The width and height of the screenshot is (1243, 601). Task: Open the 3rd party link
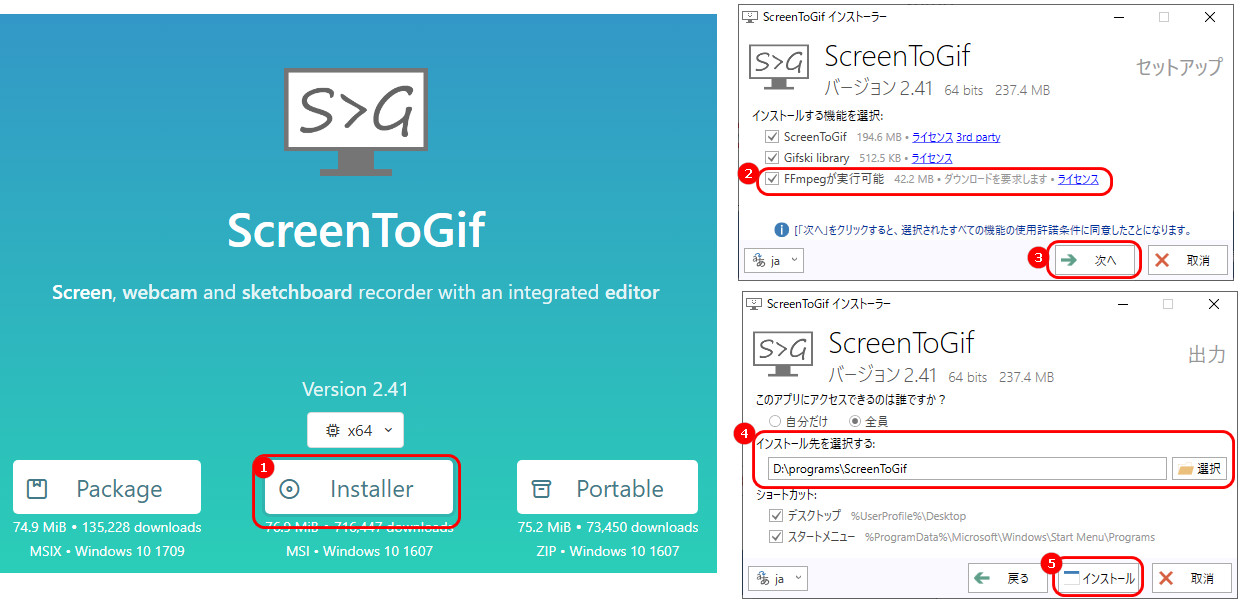pyautogui.click(x=977, y=137)
